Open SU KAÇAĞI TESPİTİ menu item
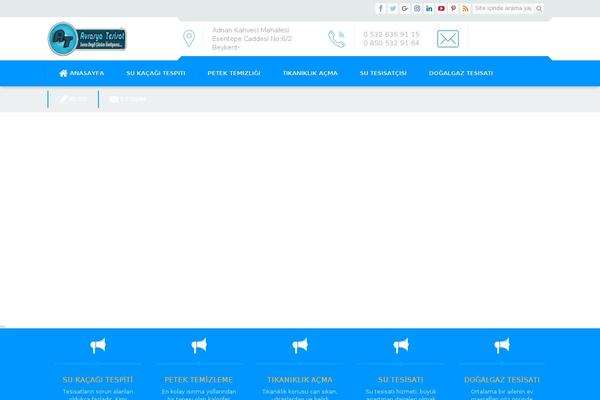Screen dimensions: 600x400 156,73
